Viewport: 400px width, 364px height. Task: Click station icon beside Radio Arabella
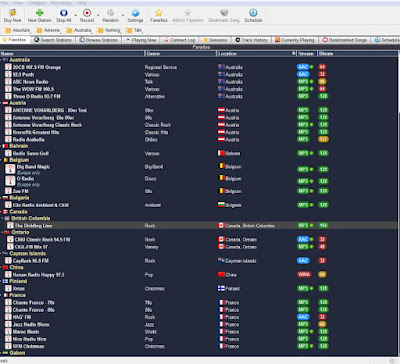click(x=8, y=139)
